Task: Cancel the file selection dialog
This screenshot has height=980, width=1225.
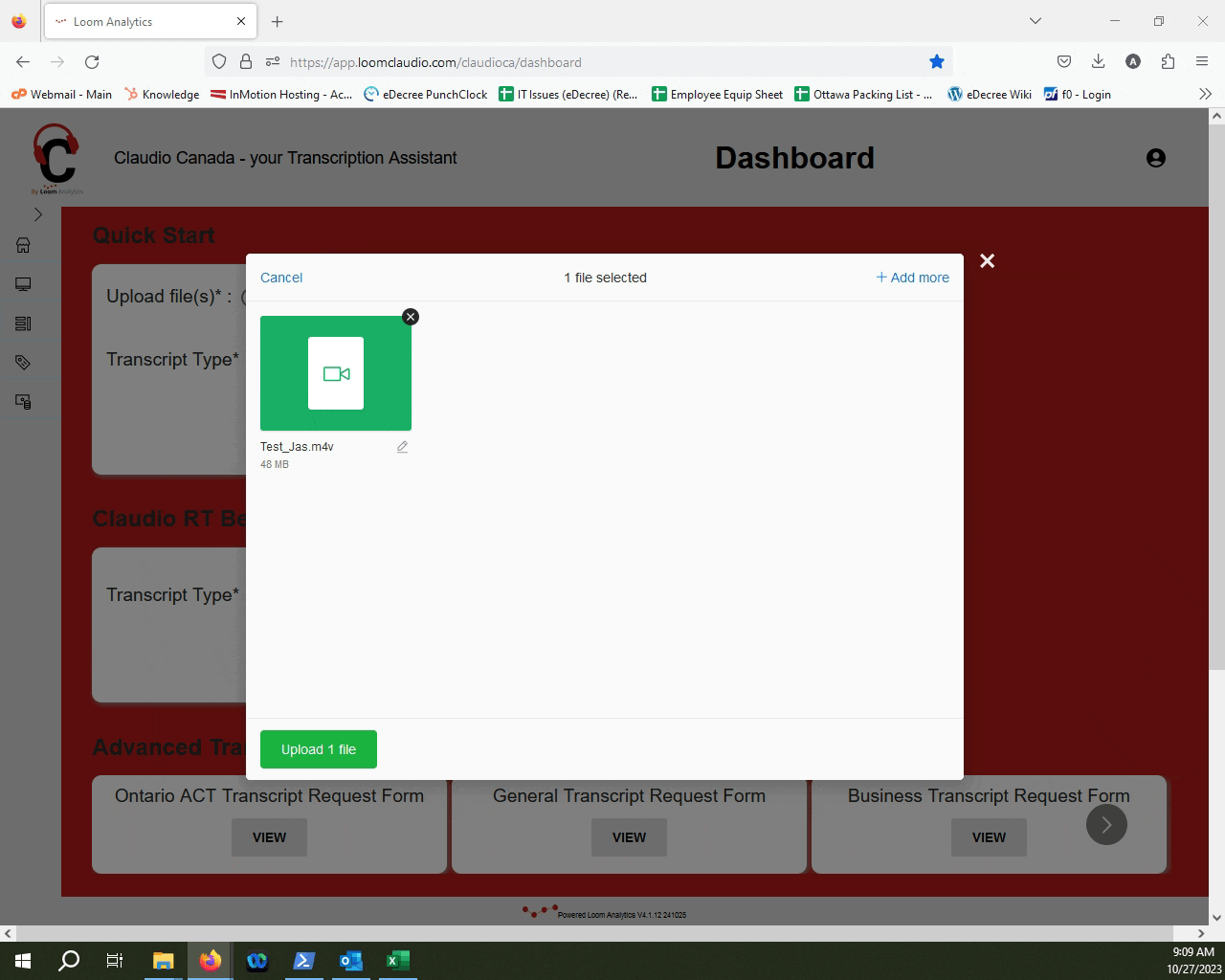Action: (281, 278)
